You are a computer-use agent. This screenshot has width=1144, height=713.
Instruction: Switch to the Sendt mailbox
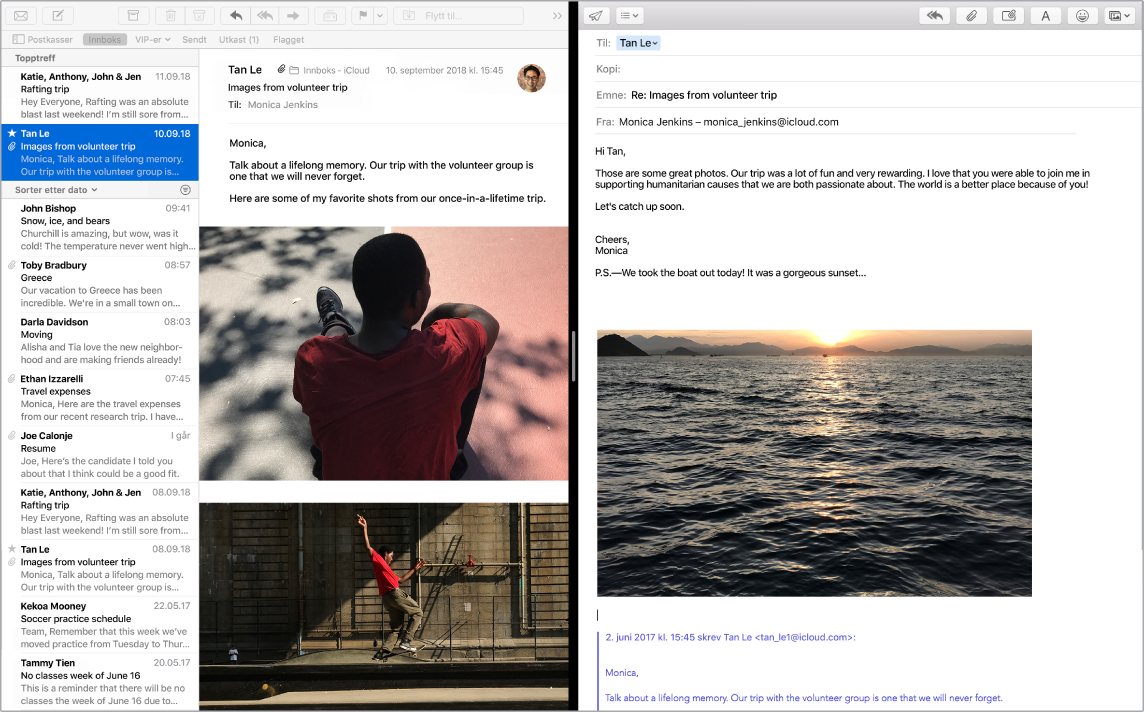tap(193, 39)
